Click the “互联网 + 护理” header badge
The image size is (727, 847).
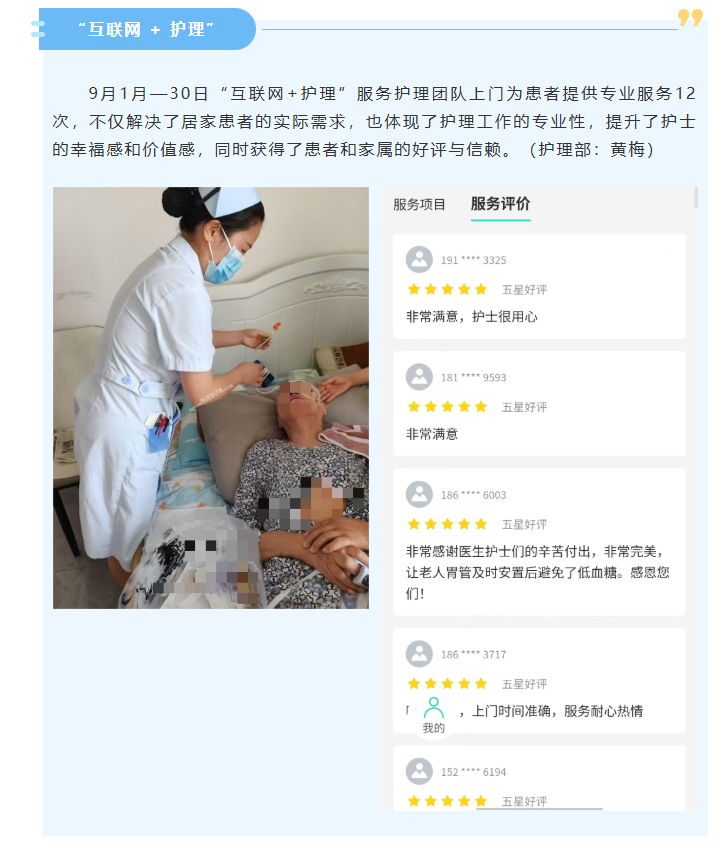147,29
